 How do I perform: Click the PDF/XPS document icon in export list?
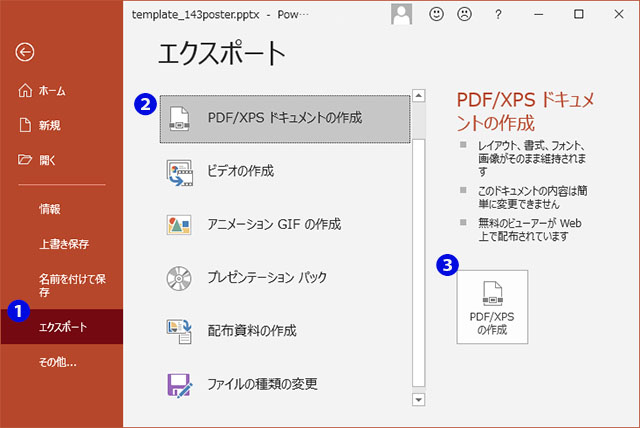click(179, 118)
